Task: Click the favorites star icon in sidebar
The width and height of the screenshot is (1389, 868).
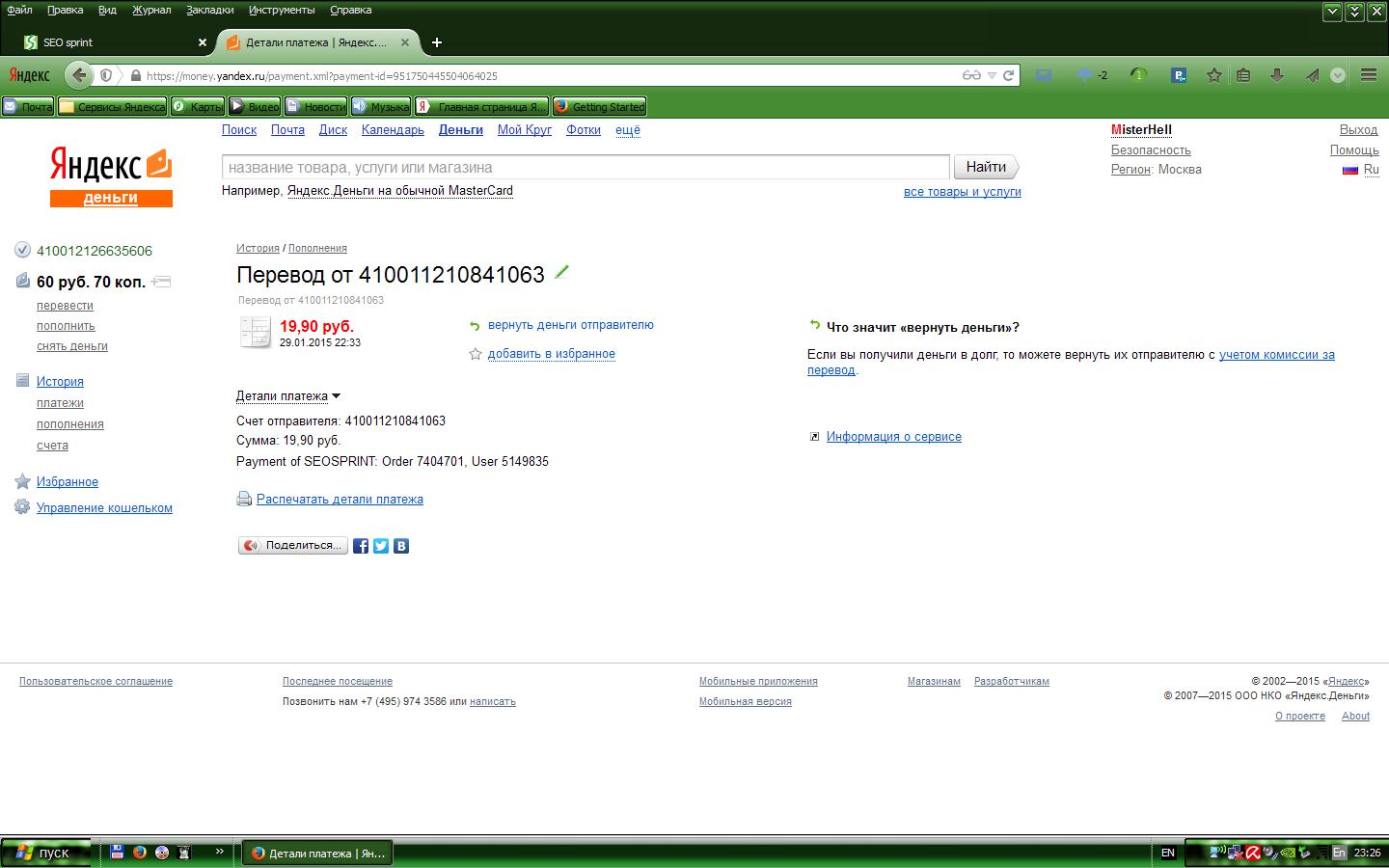Action: point(22,481)
